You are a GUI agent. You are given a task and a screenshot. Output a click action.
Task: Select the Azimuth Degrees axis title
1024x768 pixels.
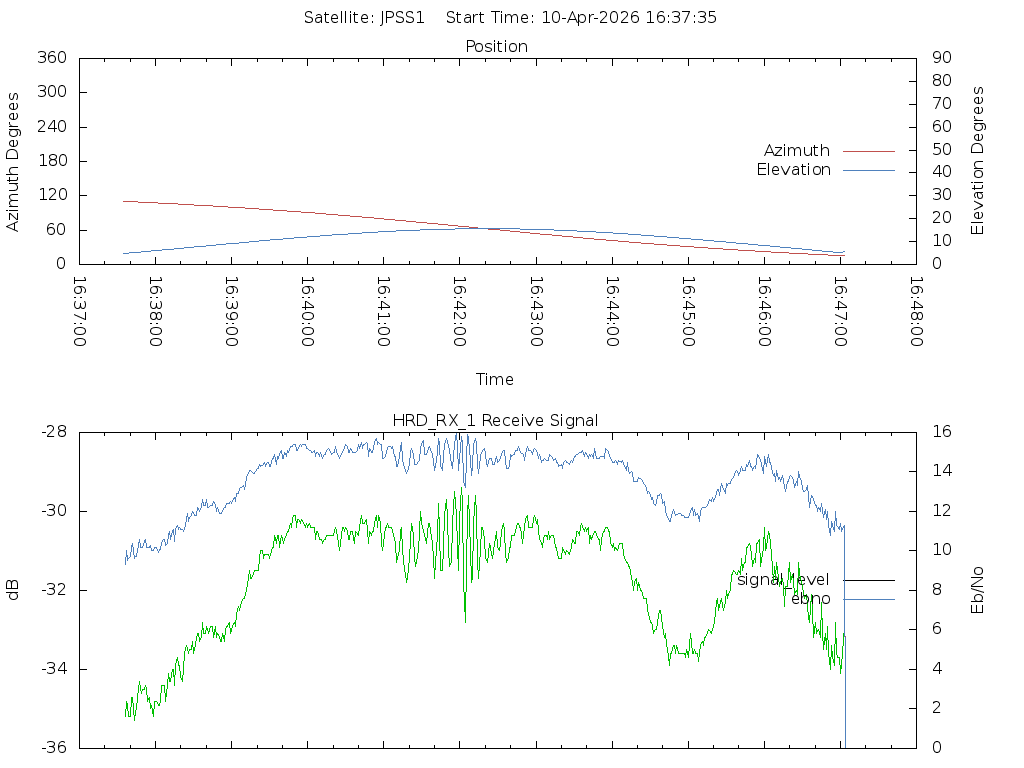[x=14, y=162]
